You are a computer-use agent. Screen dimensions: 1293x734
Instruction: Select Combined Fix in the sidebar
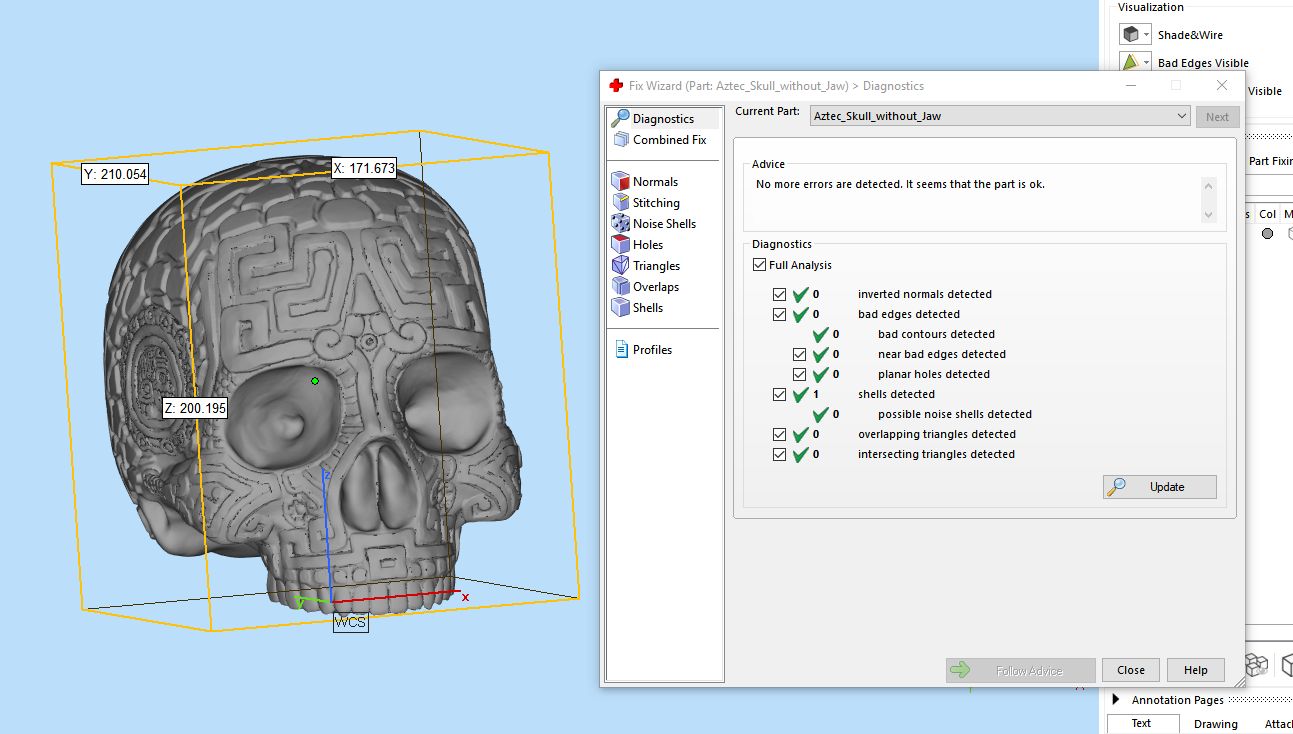(x=668, y=140)
